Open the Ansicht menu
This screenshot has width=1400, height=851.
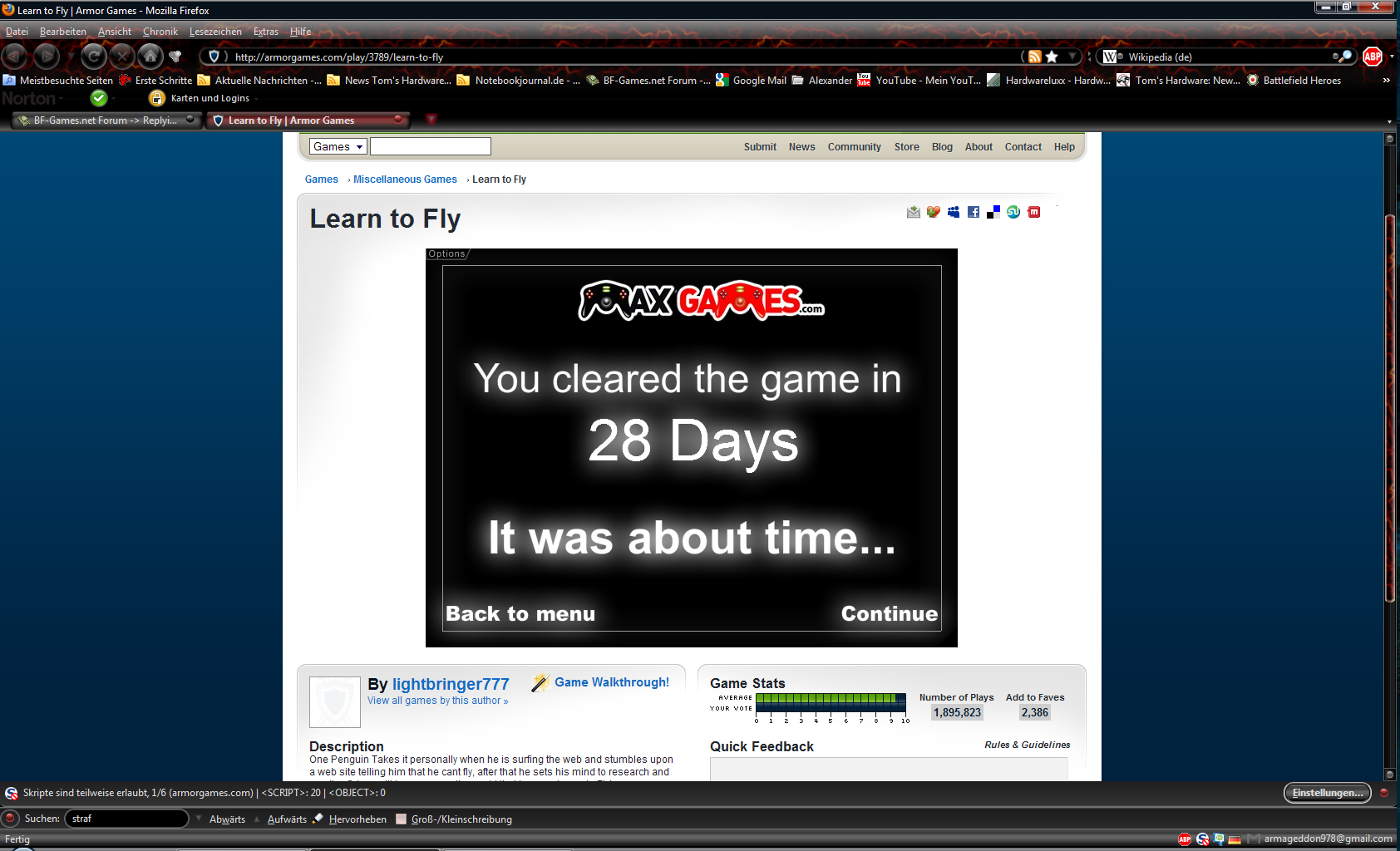pos(115,32)
